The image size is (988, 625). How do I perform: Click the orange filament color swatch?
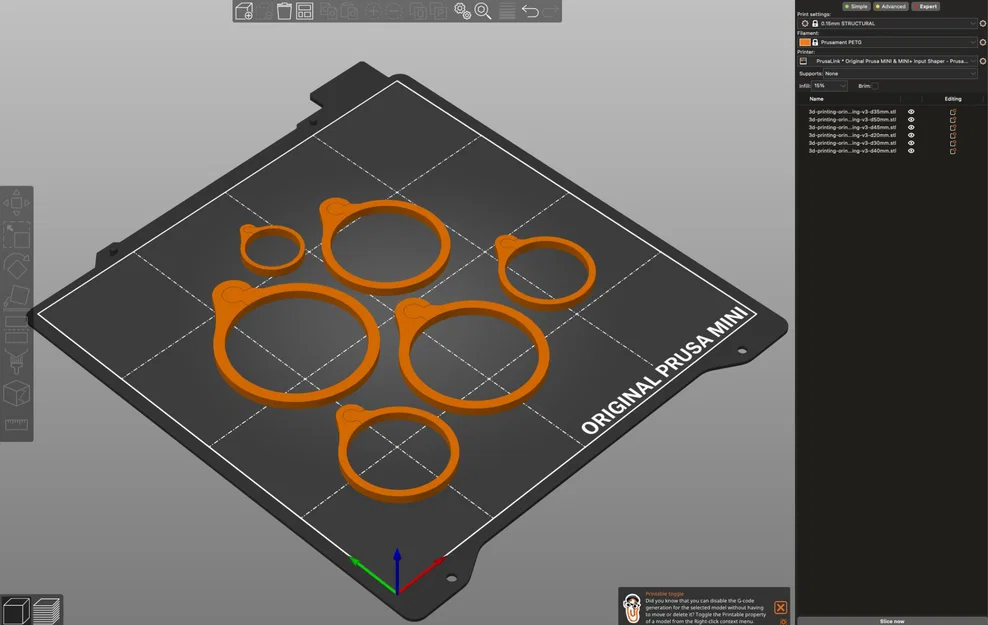pyautogui.click(x=805, y=42)
